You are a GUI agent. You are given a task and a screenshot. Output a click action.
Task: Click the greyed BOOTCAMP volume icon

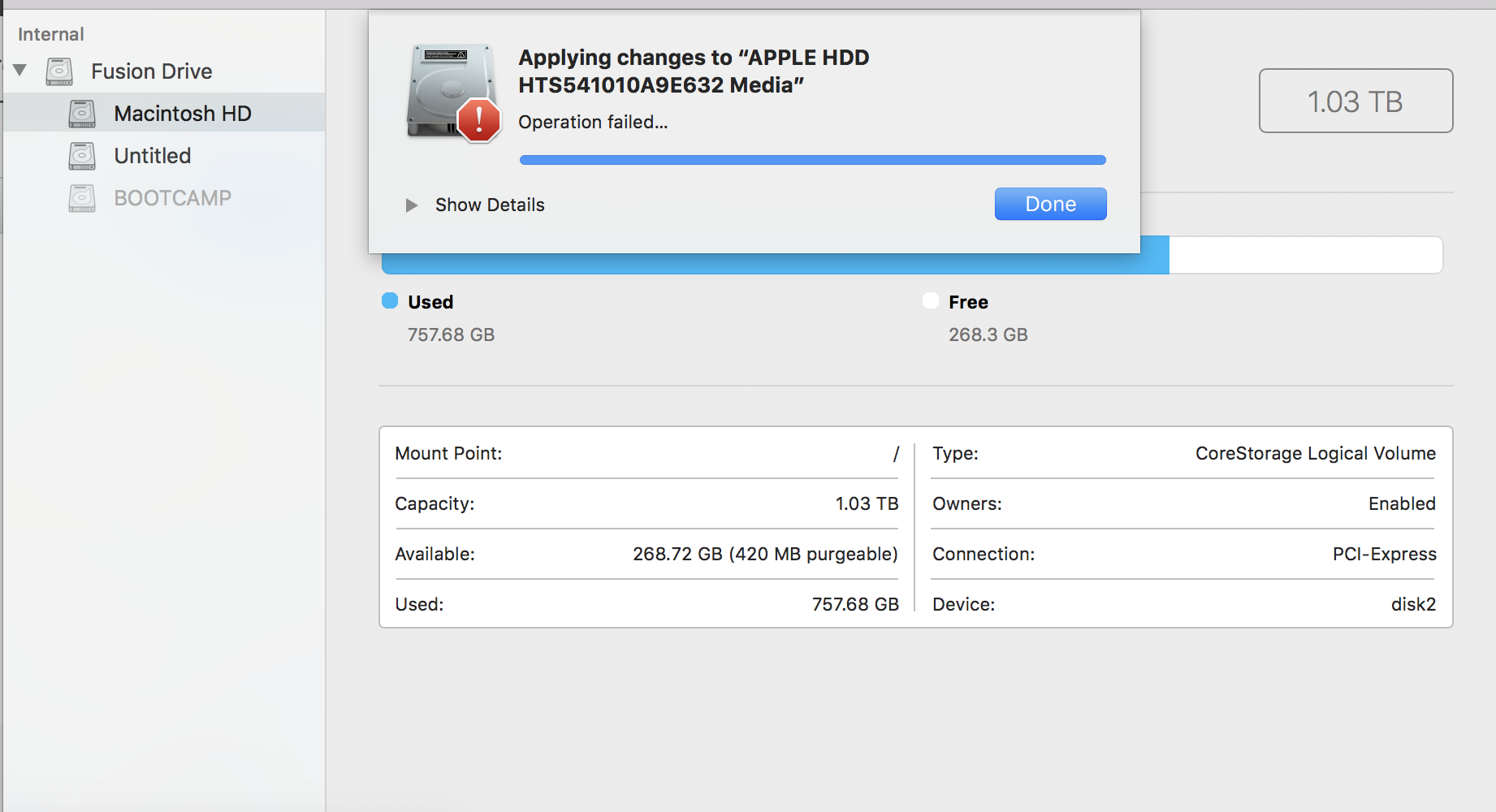tap(82, 198)
